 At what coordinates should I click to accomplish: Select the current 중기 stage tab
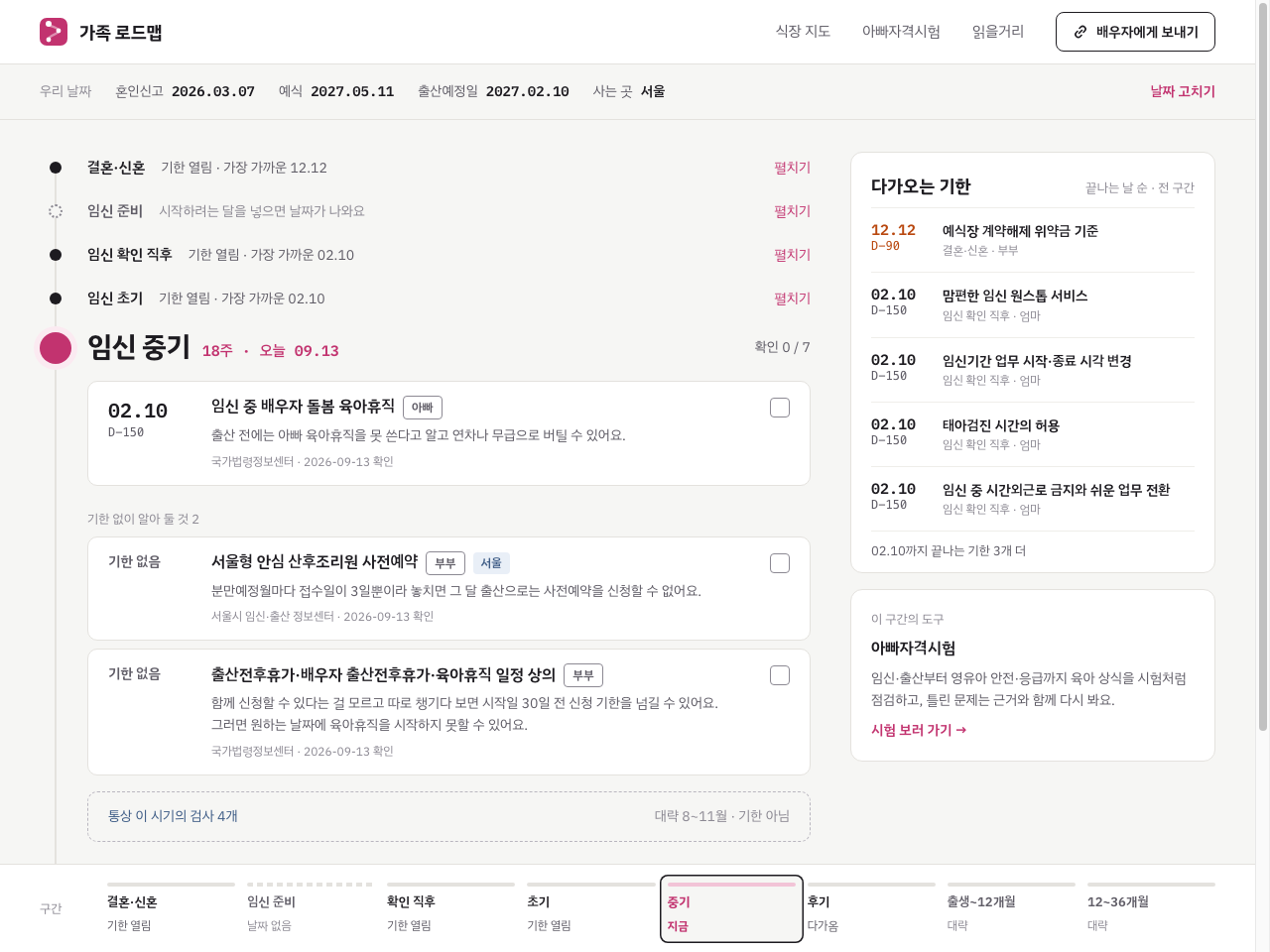731,908
